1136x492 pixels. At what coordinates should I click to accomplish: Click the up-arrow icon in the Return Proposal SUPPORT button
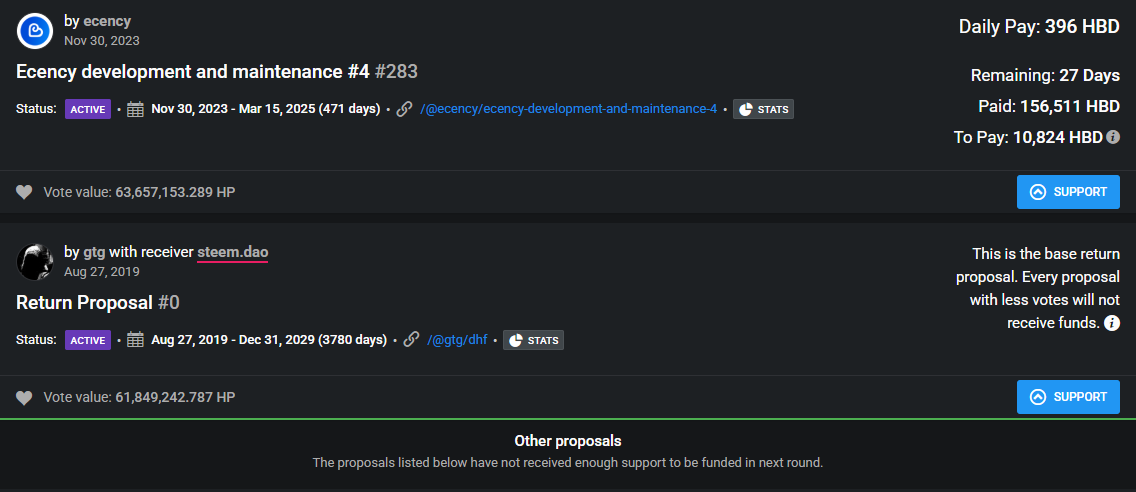(1037, 397)
